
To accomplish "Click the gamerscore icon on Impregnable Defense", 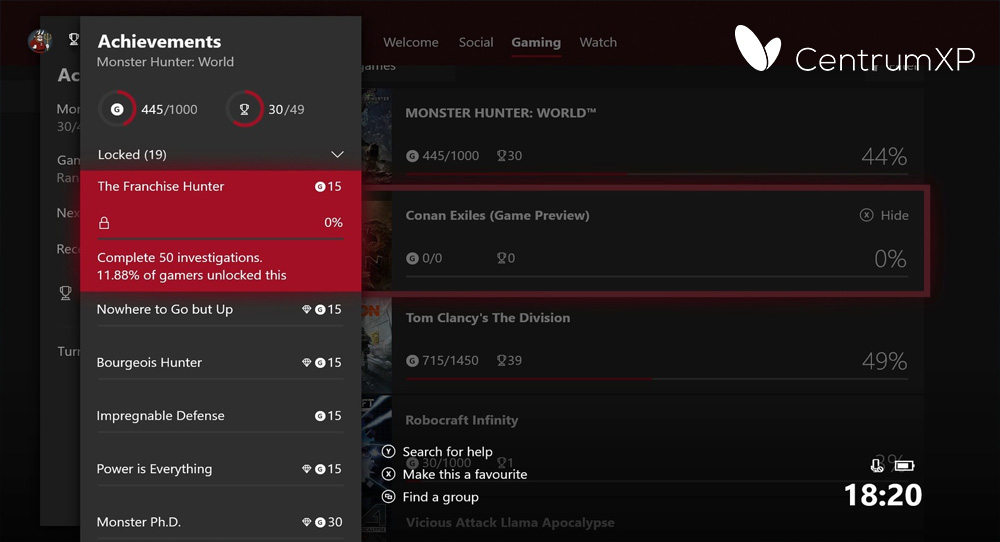I will point(320,416).
